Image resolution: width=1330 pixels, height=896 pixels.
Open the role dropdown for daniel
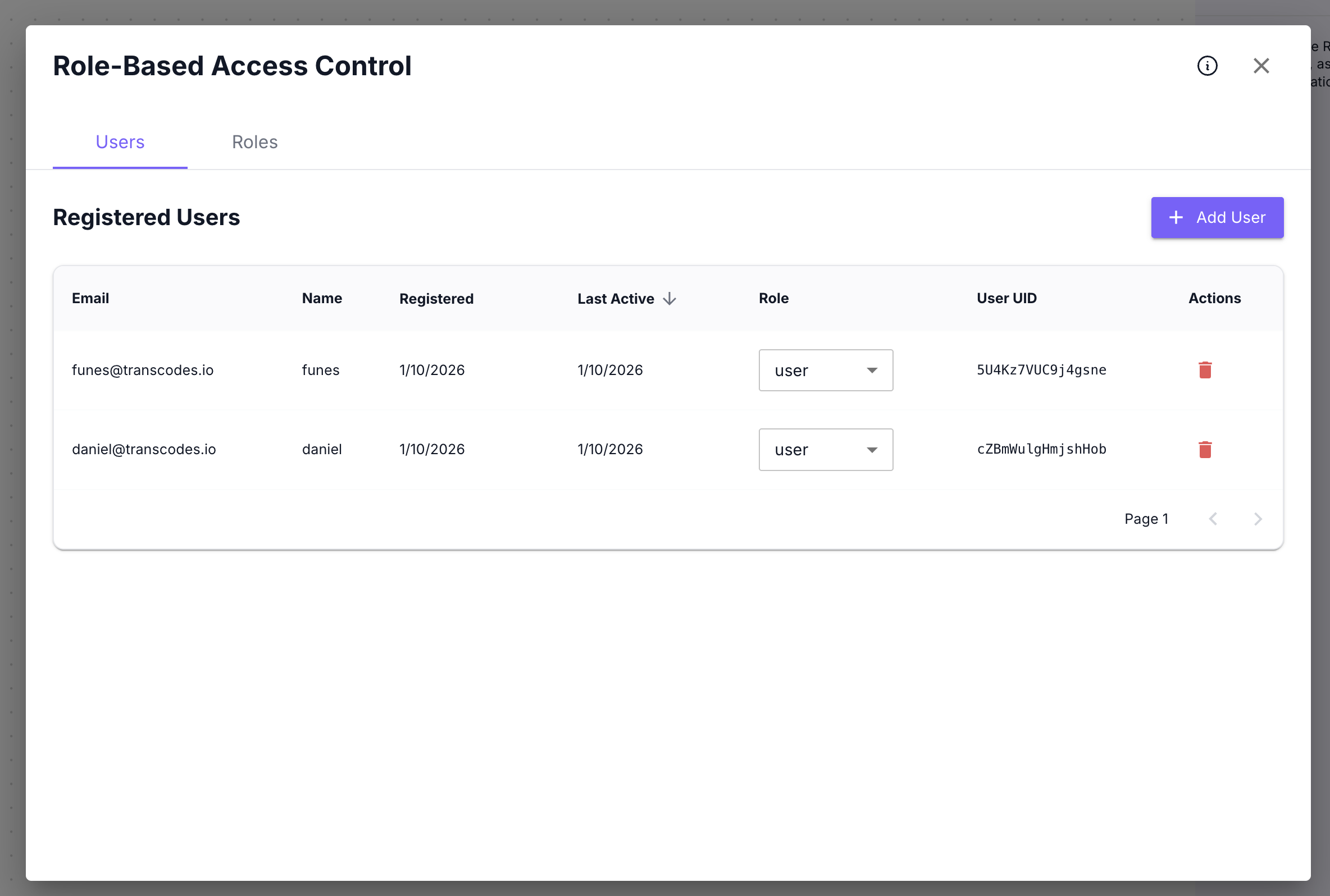click(825, 450)
